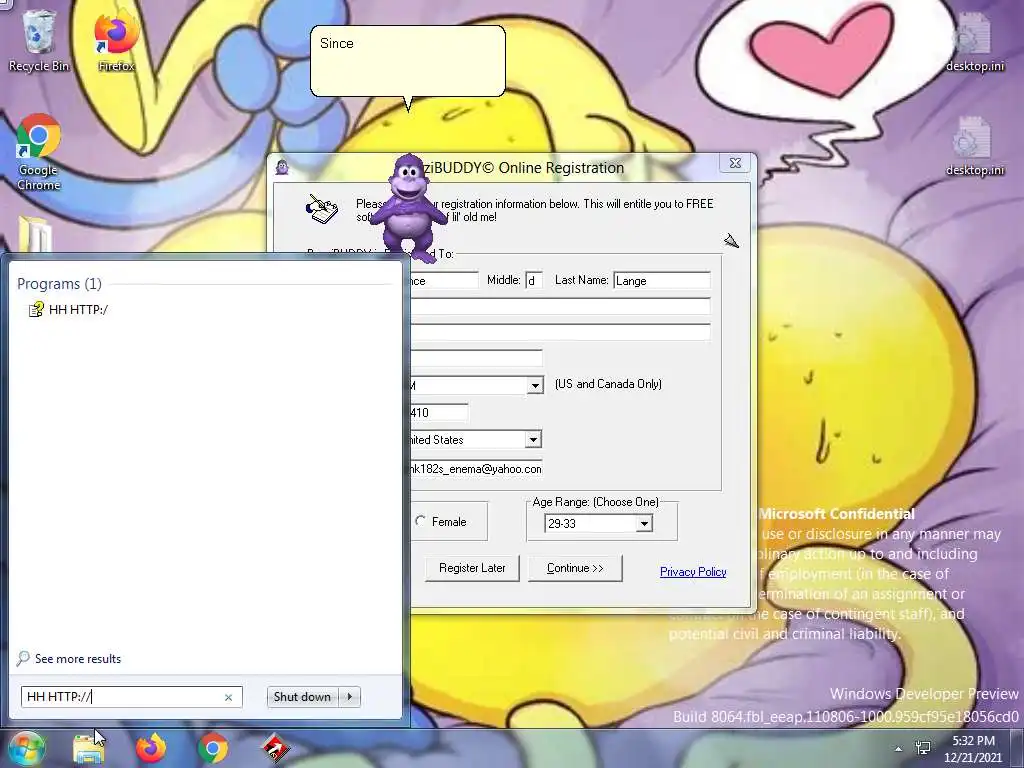Viewport: 1024px width, 768px height.
Task: Click the Programs (1) header
Action: pos(59,284)
